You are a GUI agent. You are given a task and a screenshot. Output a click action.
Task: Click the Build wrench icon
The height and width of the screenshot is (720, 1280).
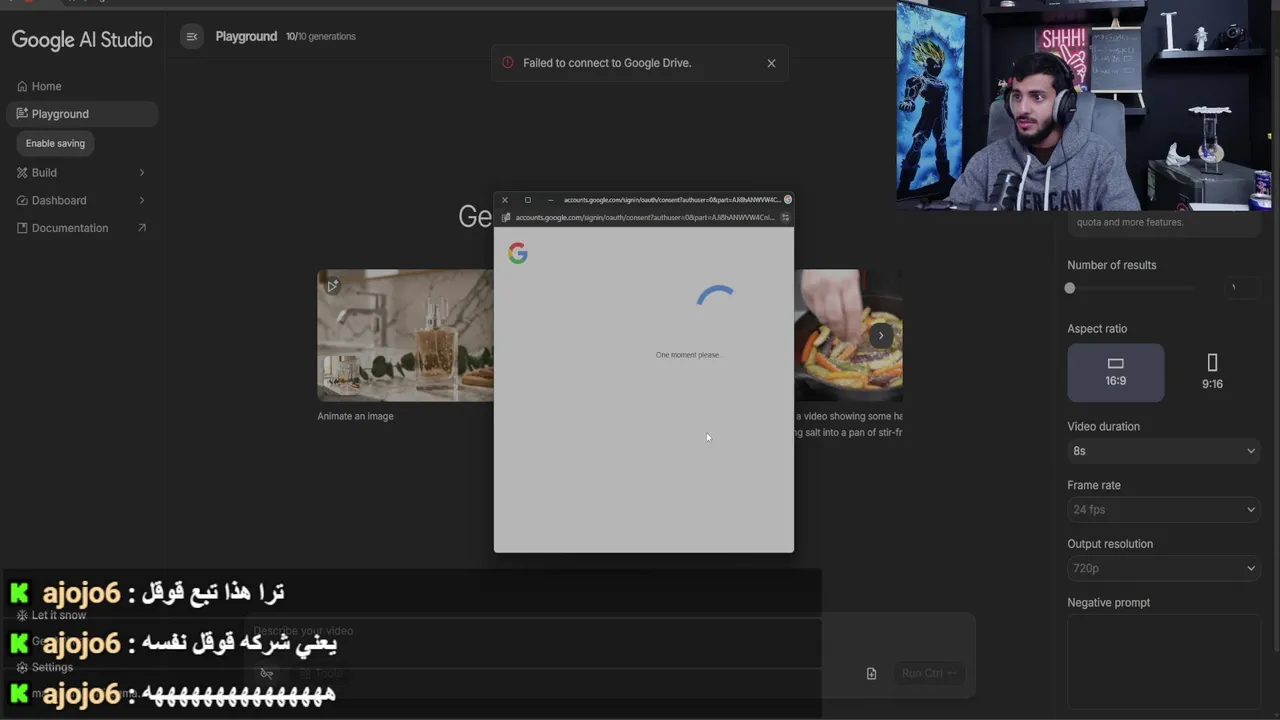tap(22, 173)
